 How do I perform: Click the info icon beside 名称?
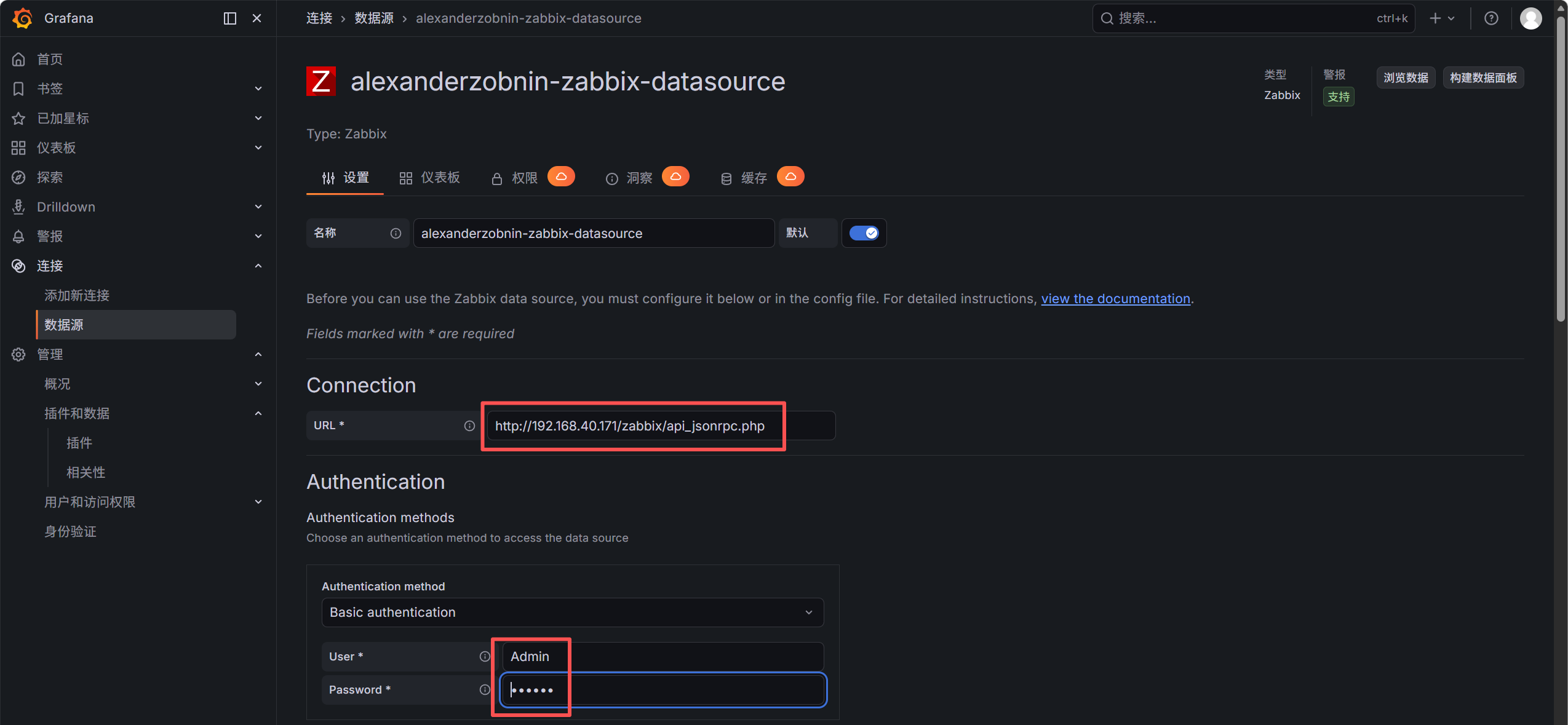(x=396, y=233)
